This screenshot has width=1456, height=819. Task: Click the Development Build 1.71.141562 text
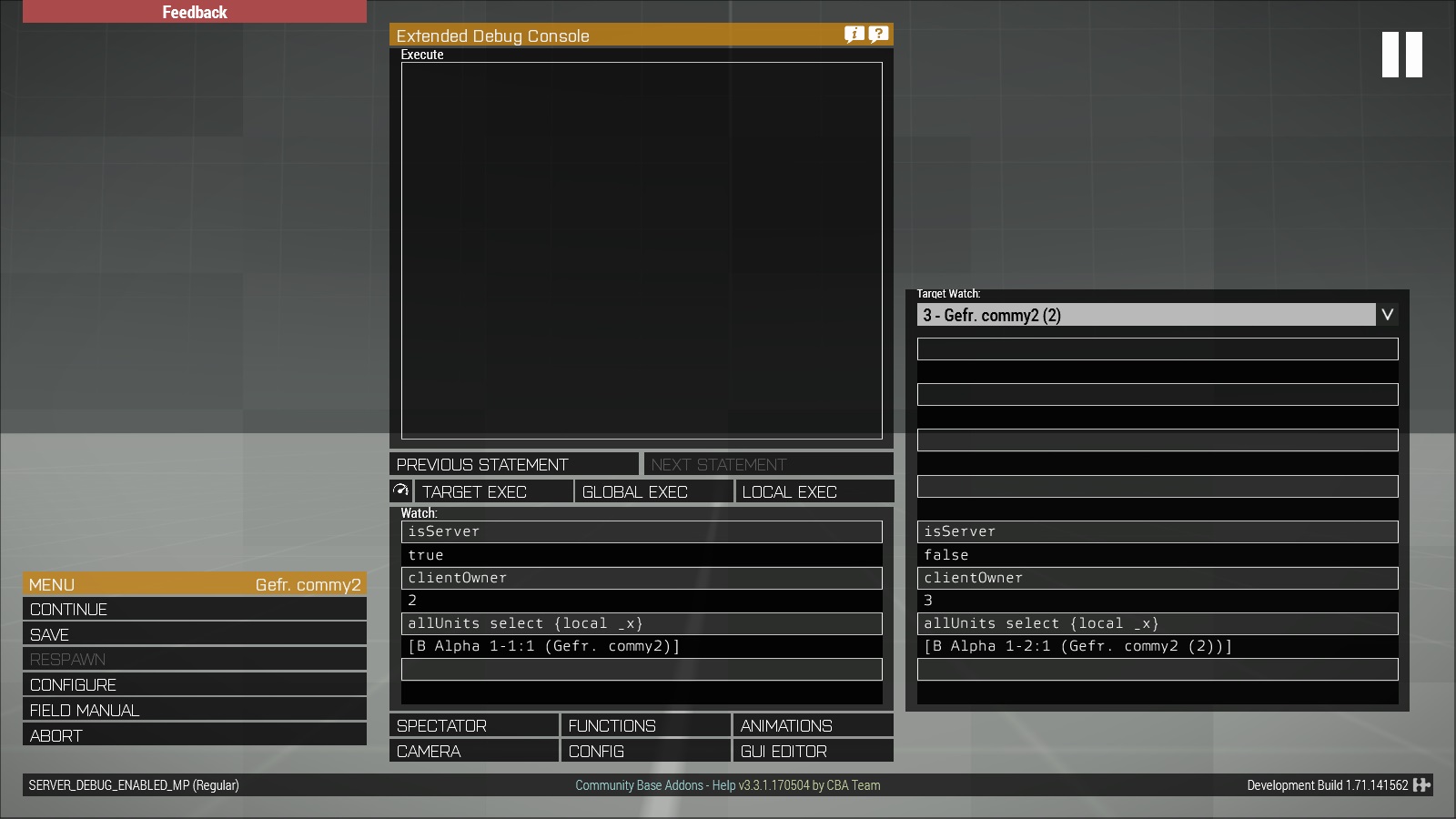1328,785
